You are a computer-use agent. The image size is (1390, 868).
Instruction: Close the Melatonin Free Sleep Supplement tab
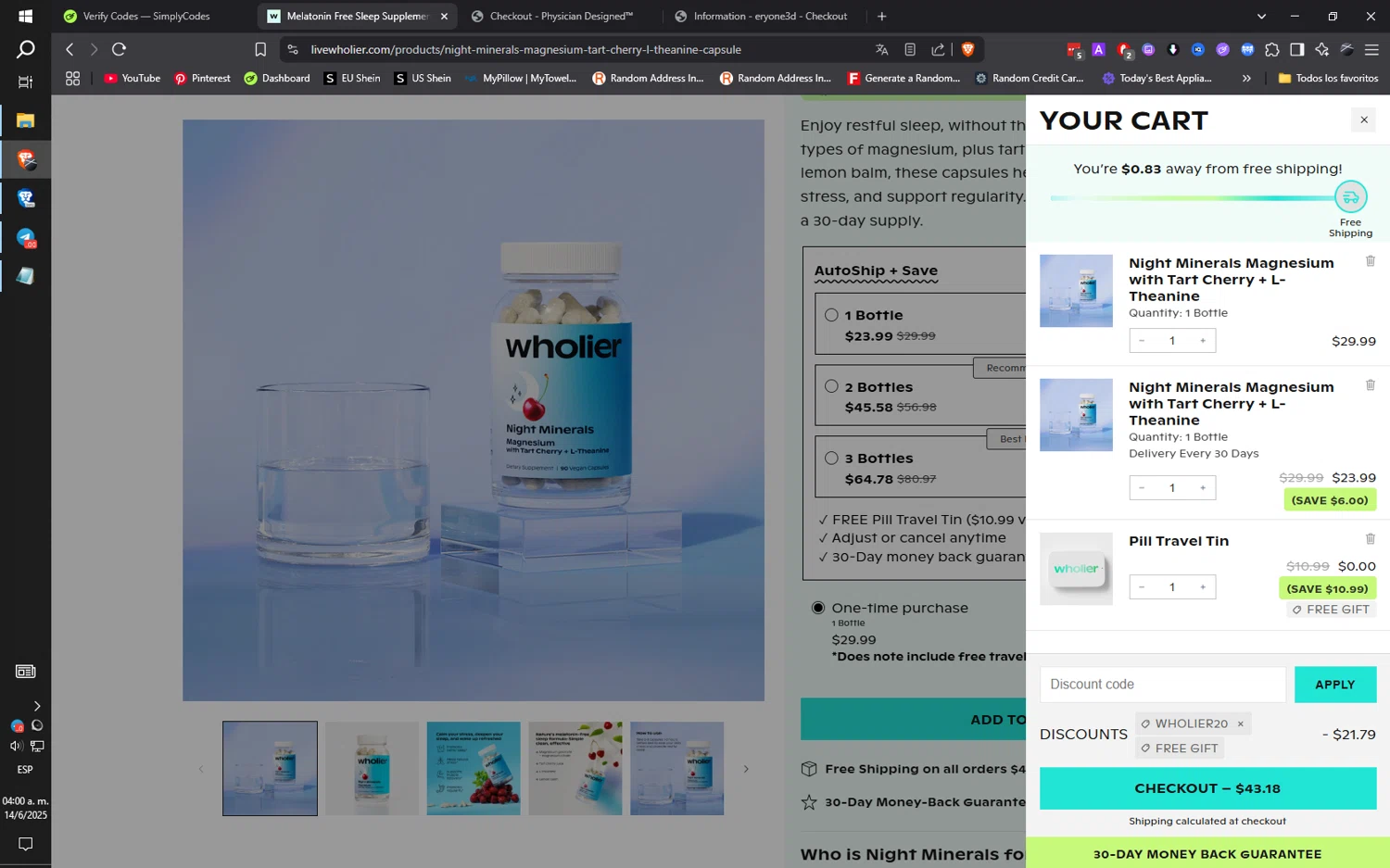444,16
